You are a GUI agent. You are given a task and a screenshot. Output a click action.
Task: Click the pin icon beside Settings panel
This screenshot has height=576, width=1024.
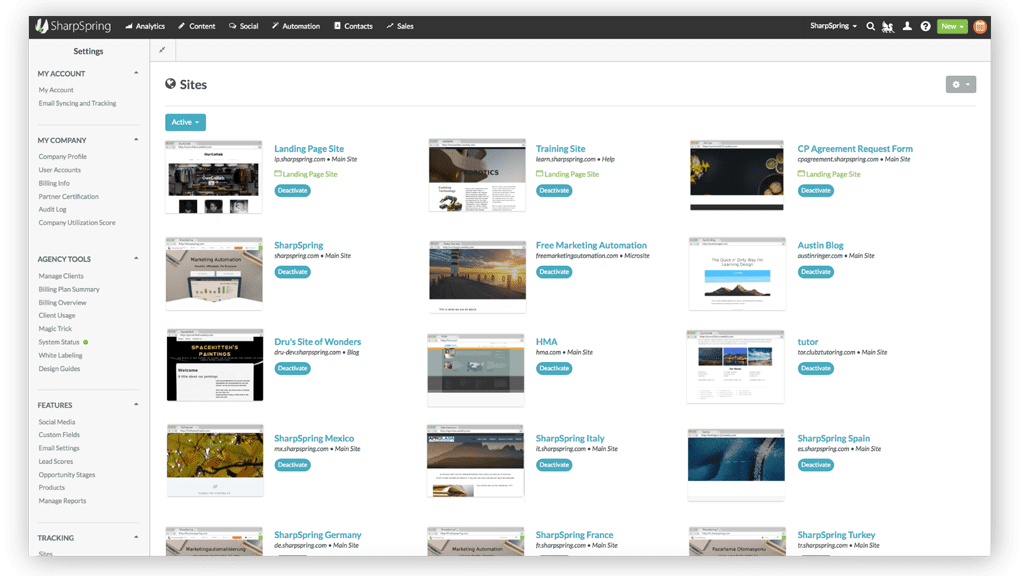pyautogui.click(x=163, y=50)
